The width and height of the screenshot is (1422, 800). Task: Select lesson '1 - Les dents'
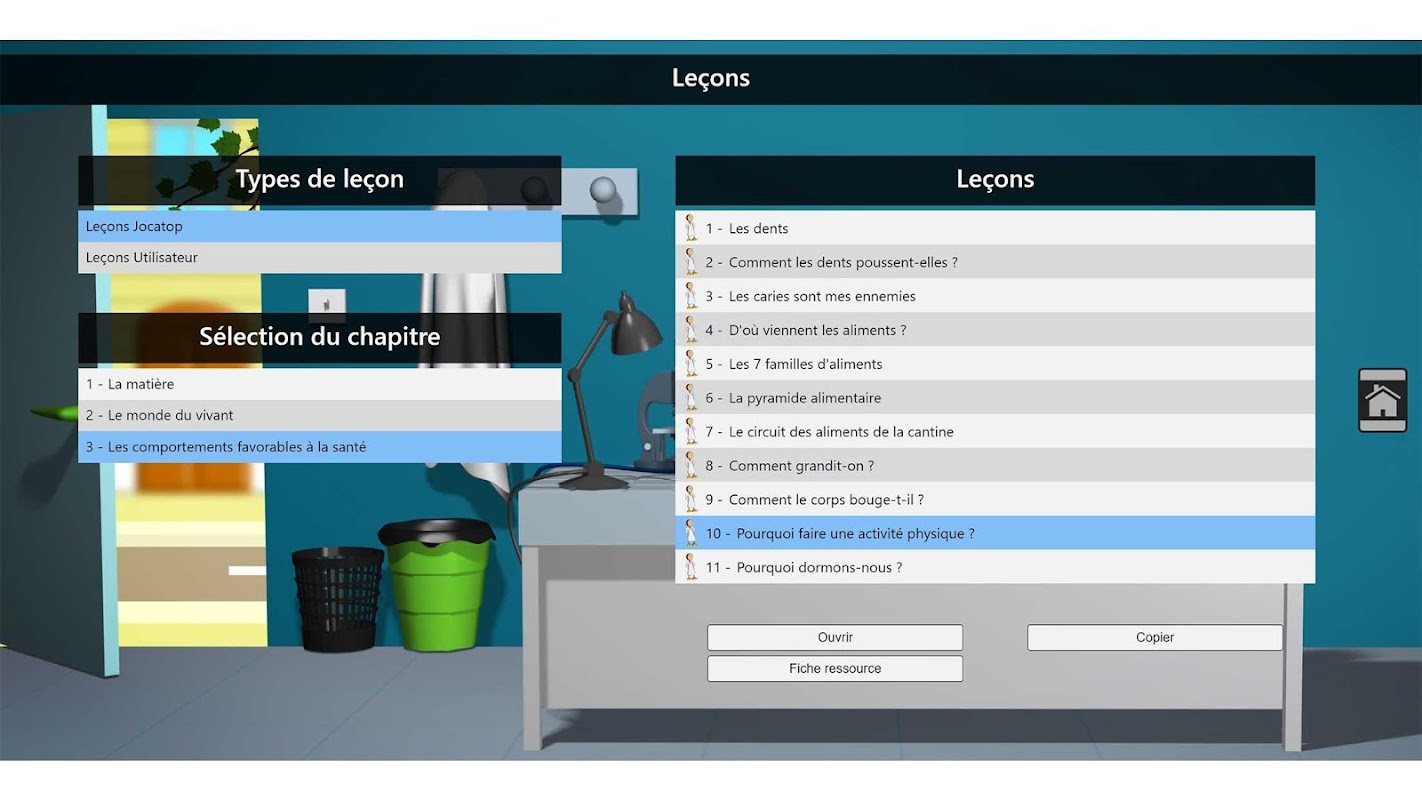pos(995,228)
